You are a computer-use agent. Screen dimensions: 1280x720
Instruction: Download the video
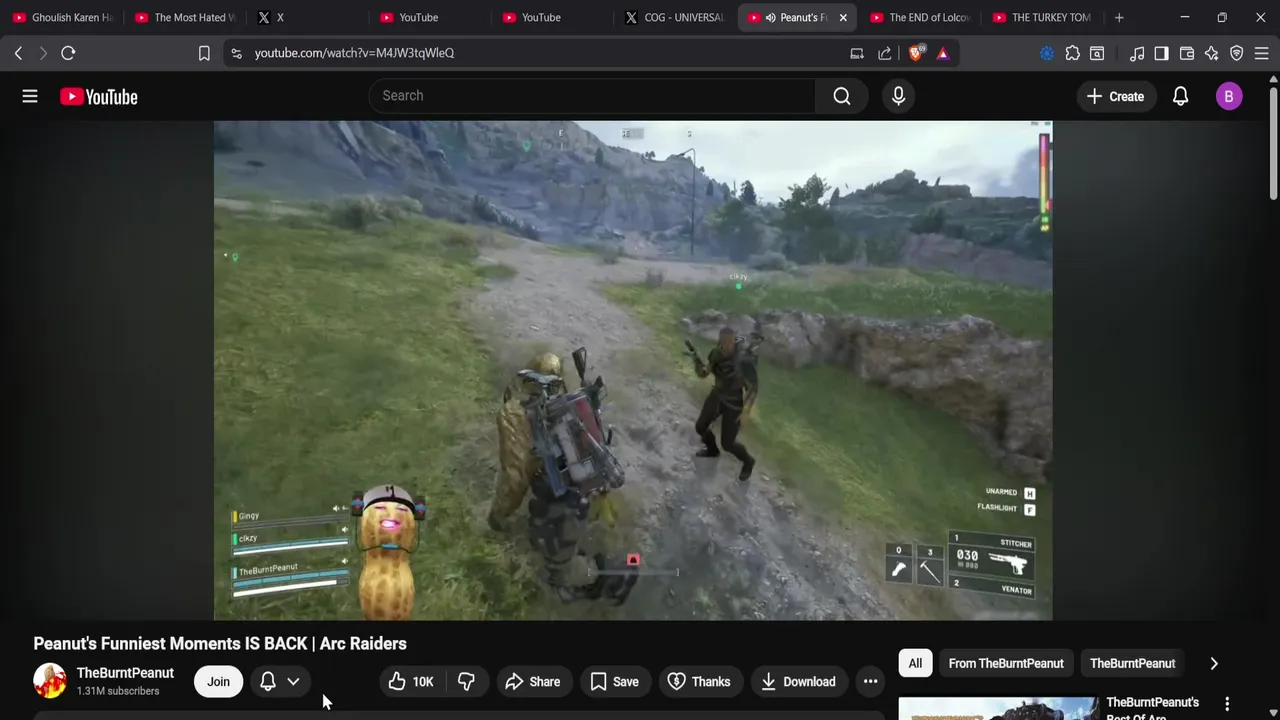pos(798,682)
